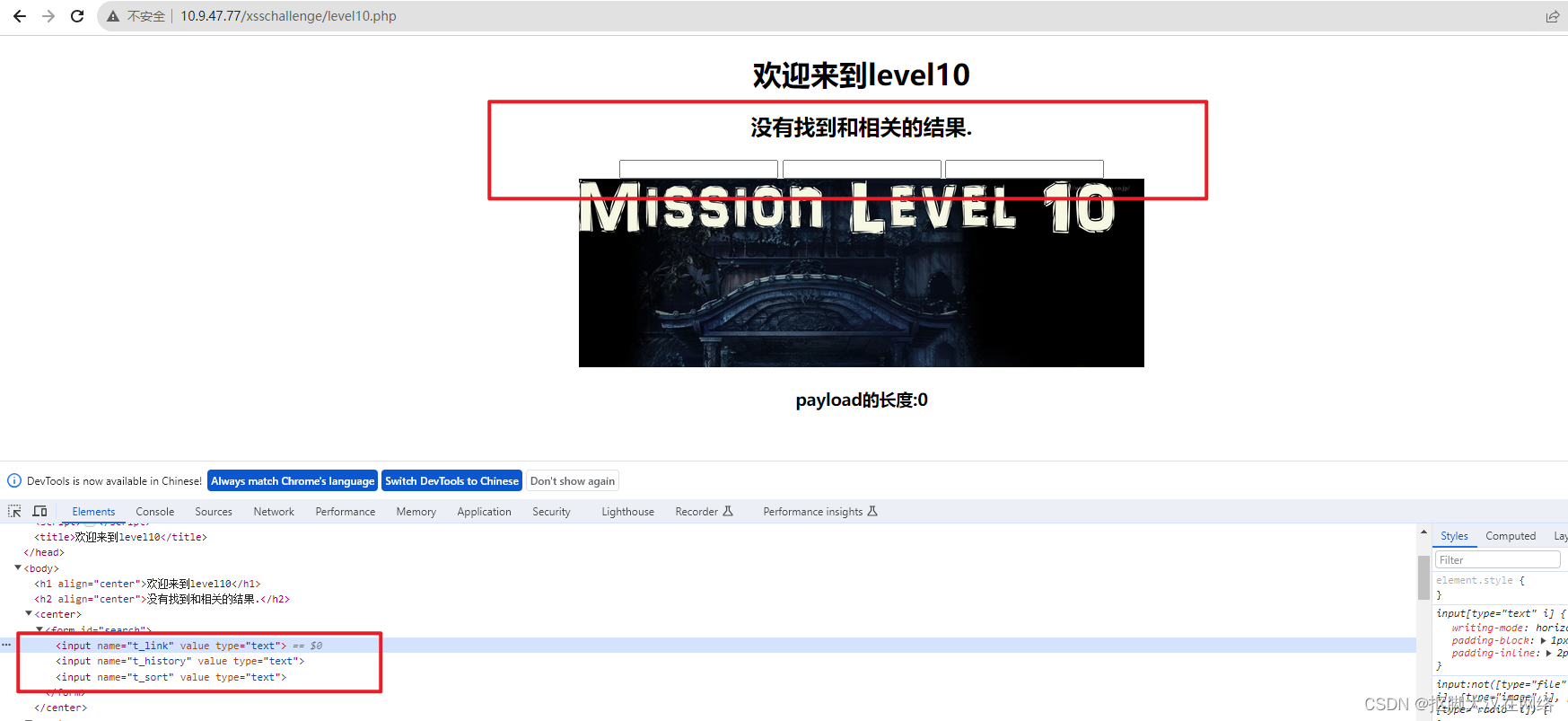This screenshot has width=1568, height=721.
Task: Click the payload的长度:0 heading
Action: click(862, 400)
